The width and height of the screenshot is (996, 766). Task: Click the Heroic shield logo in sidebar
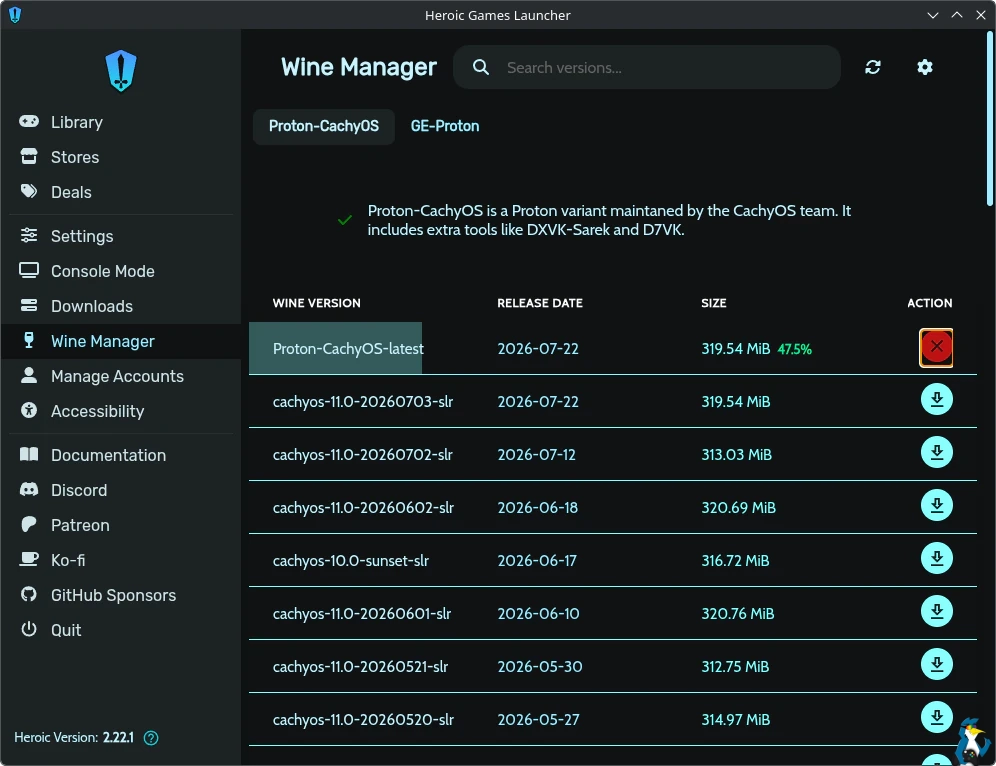[x=121, y=71]
